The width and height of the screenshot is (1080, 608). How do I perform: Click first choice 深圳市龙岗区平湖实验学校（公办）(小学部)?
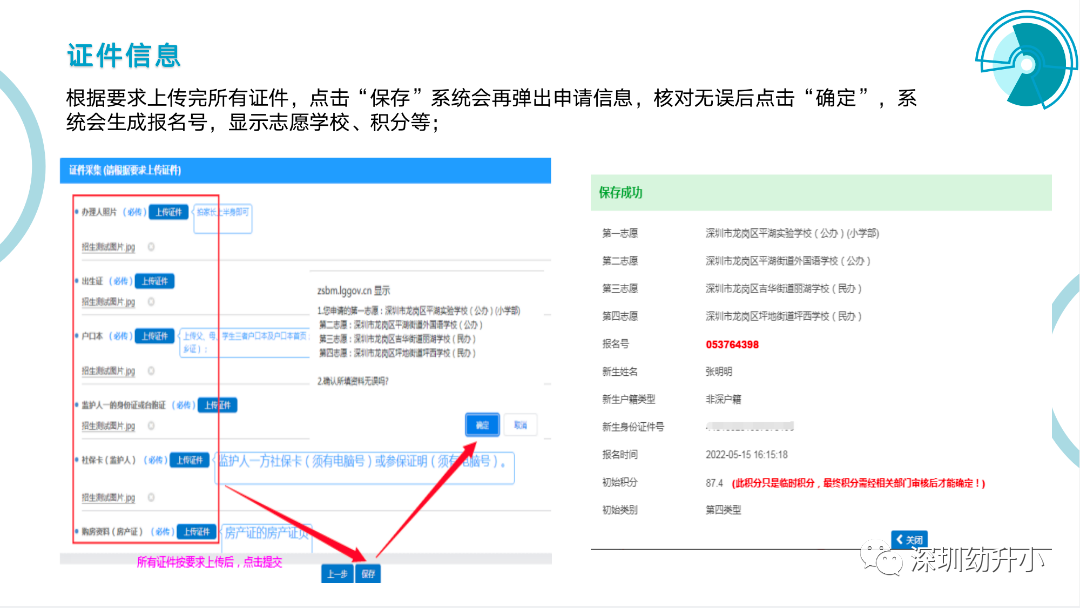(792, 233)
